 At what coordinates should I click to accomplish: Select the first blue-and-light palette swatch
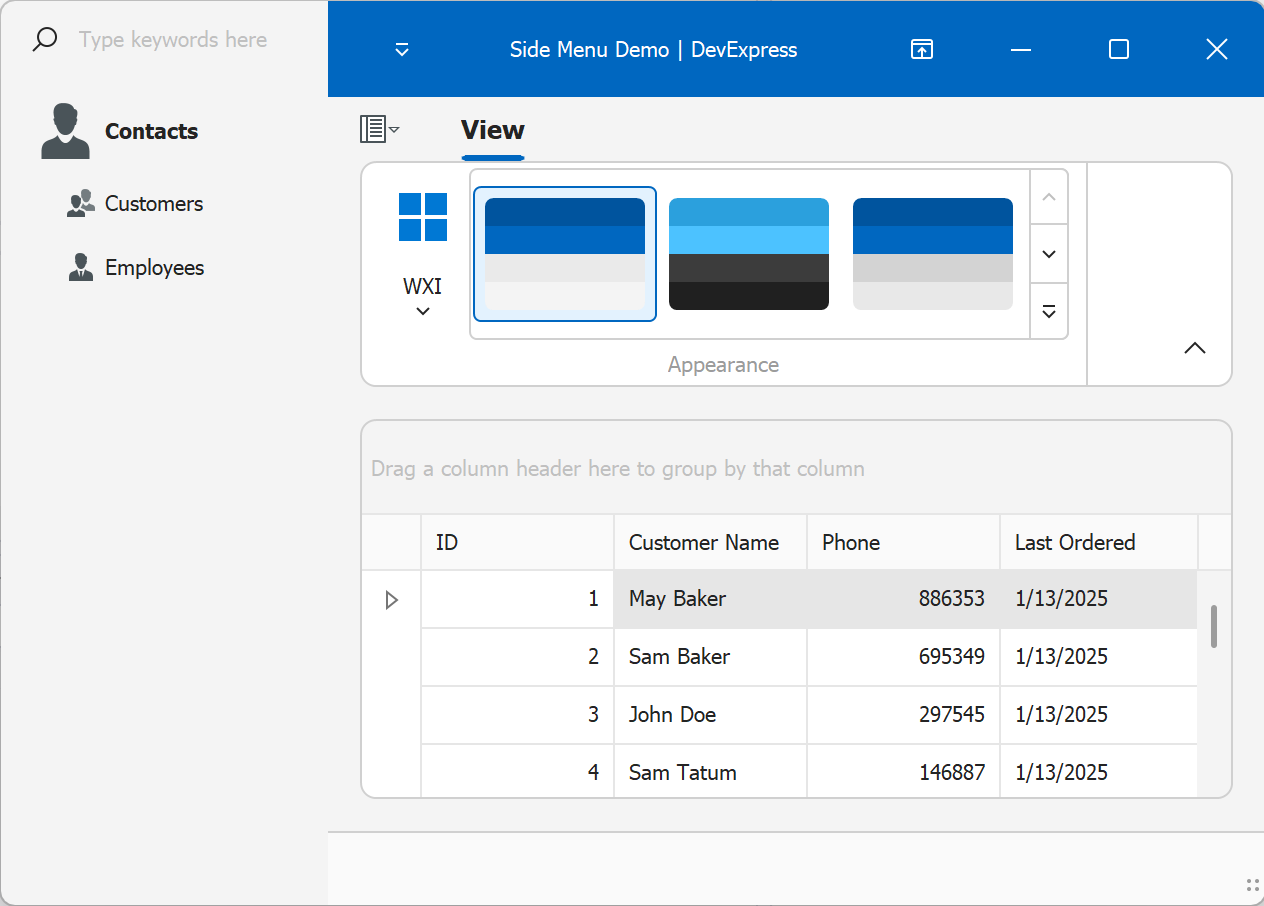(x=565, y=254)
